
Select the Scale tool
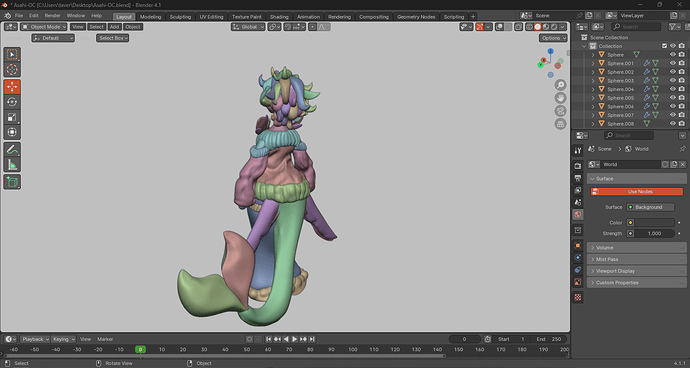pyautogui.click(x=12, y=117)
